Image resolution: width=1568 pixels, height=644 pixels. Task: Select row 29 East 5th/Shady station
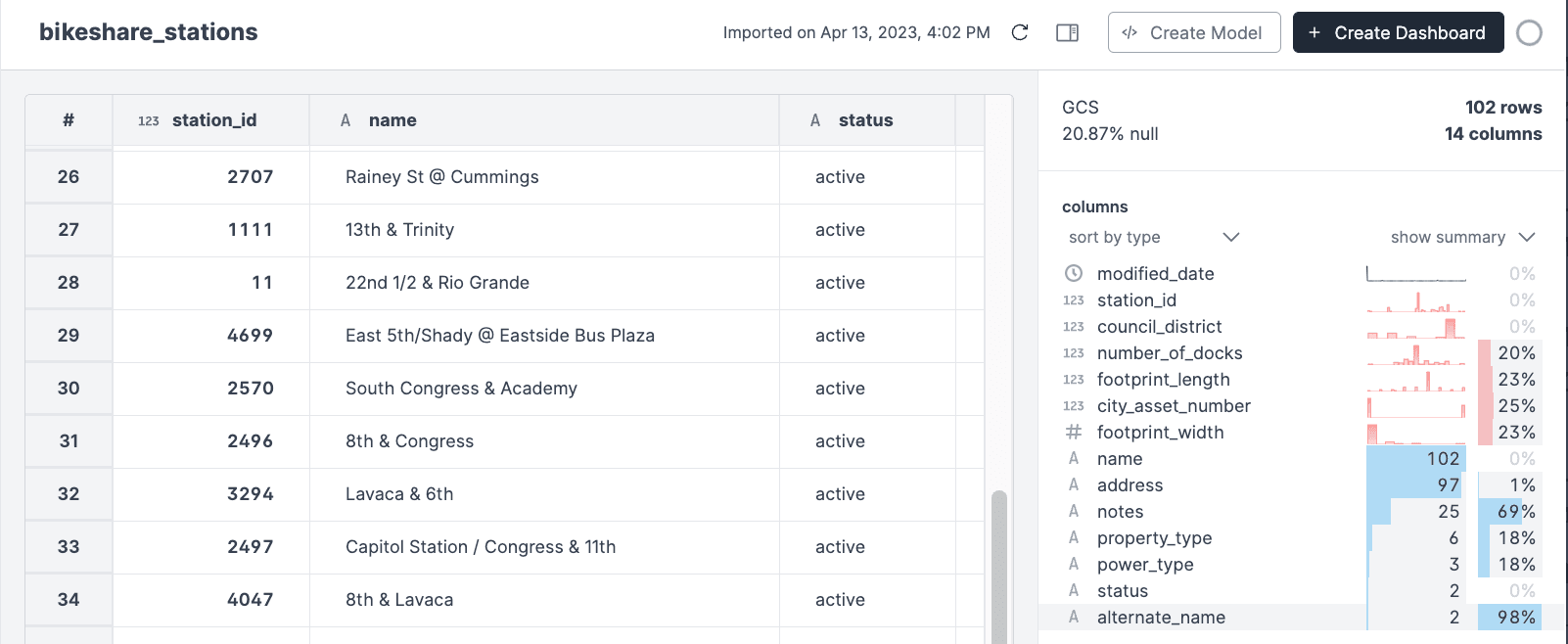pyautogui.click(x=499, y=336)
